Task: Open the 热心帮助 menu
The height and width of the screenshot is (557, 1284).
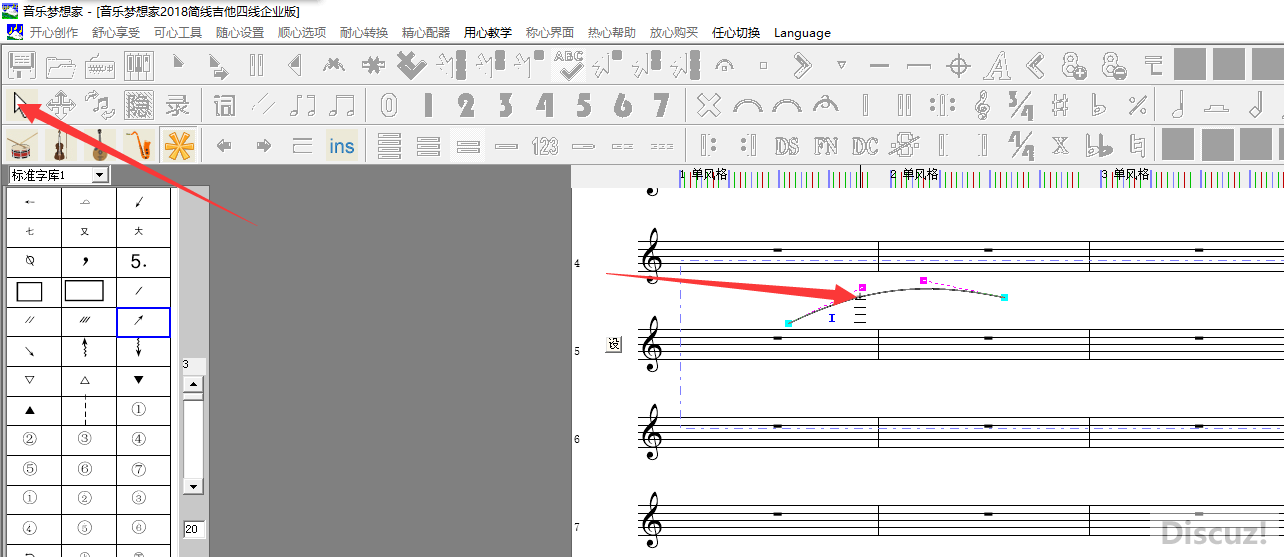Action: pos(612,32)
